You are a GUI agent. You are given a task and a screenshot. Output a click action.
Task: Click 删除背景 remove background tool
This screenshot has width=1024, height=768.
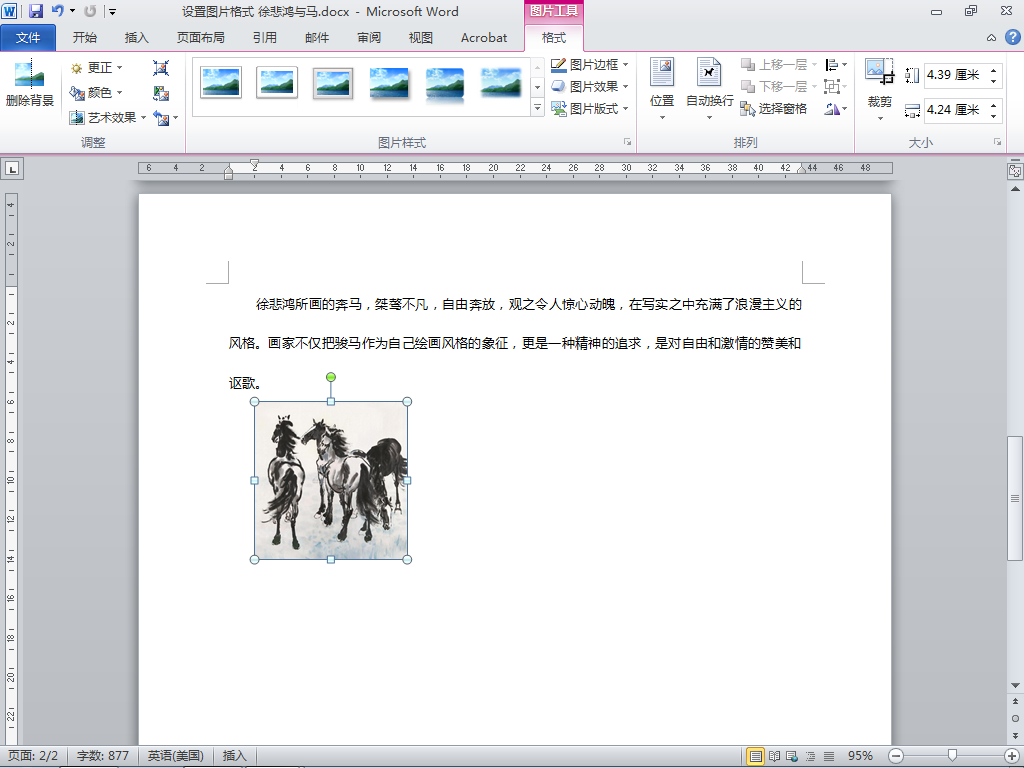coord(29,84)
